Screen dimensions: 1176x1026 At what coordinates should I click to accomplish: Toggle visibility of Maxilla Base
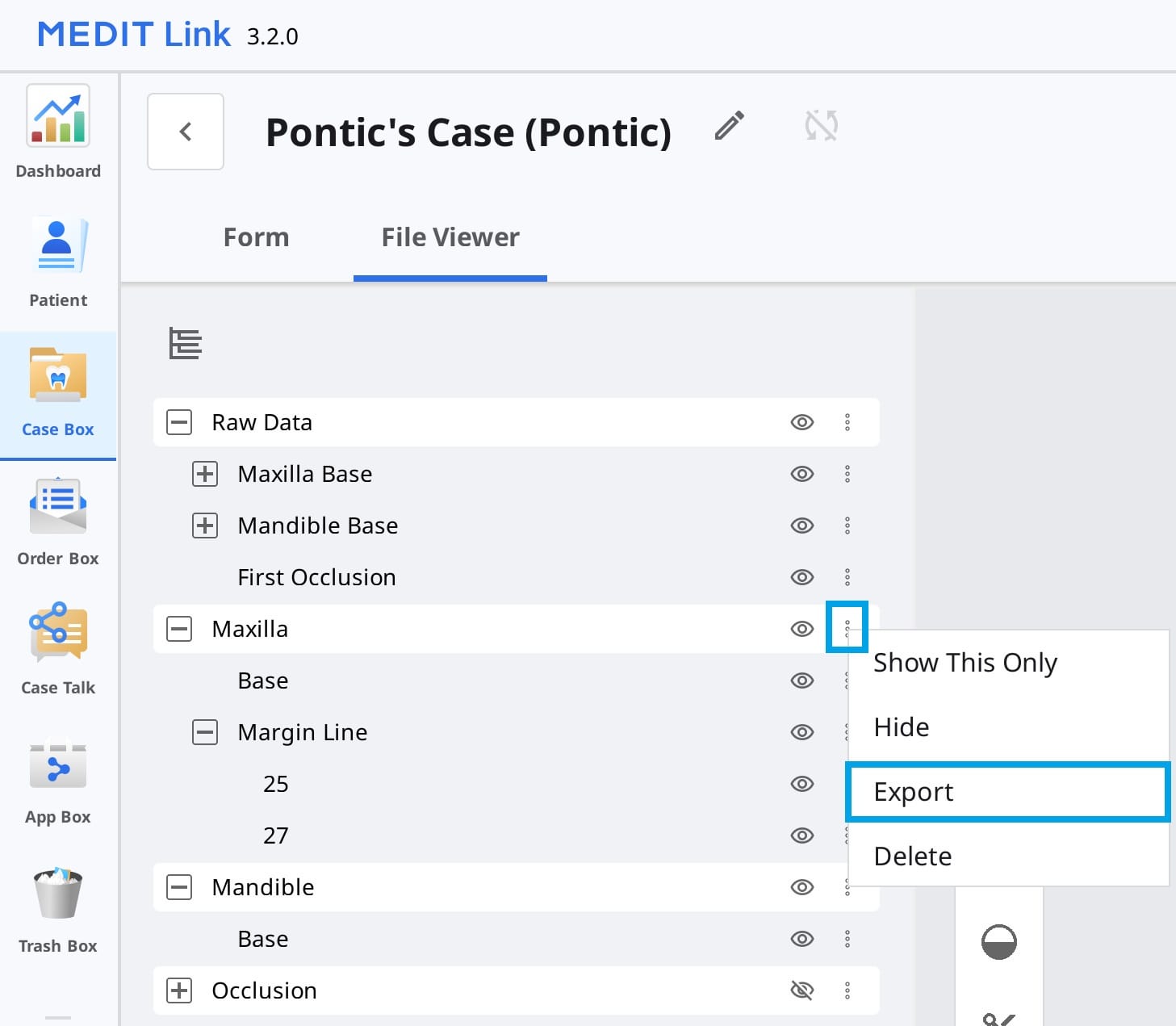[801, 474]
